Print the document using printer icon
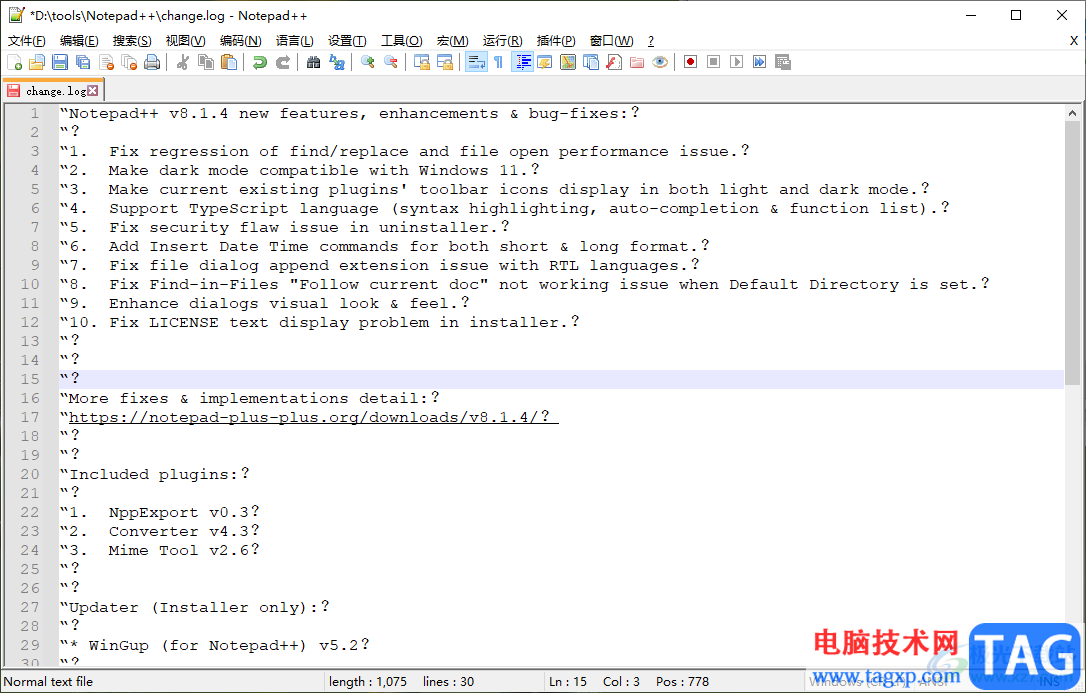Image resolution: width=1086 pixels, height=693 pixels. (x=152, y=62)
